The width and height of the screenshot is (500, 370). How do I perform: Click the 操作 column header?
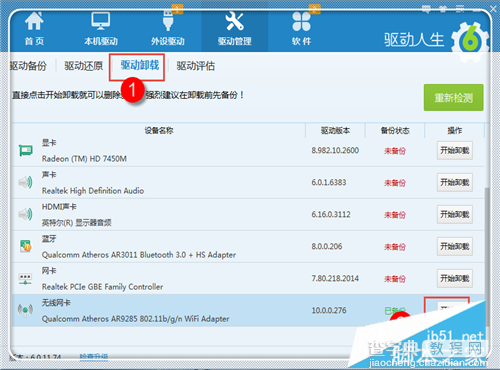455,130
